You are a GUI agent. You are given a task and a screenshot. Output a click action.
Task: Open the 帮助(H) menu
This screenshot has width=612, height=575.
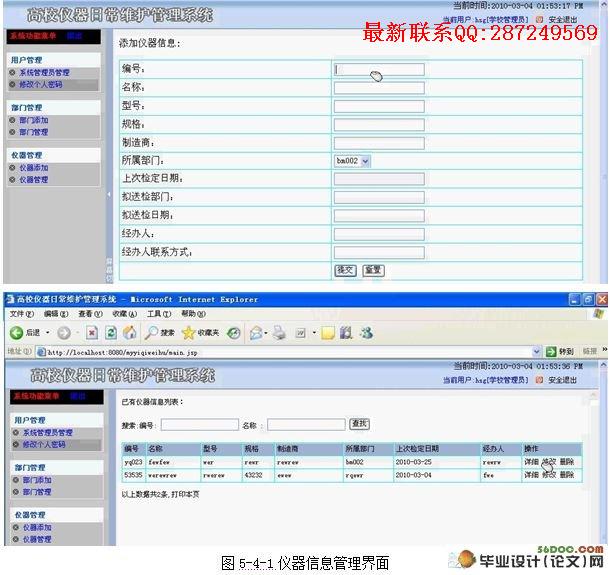coord(193,314)
